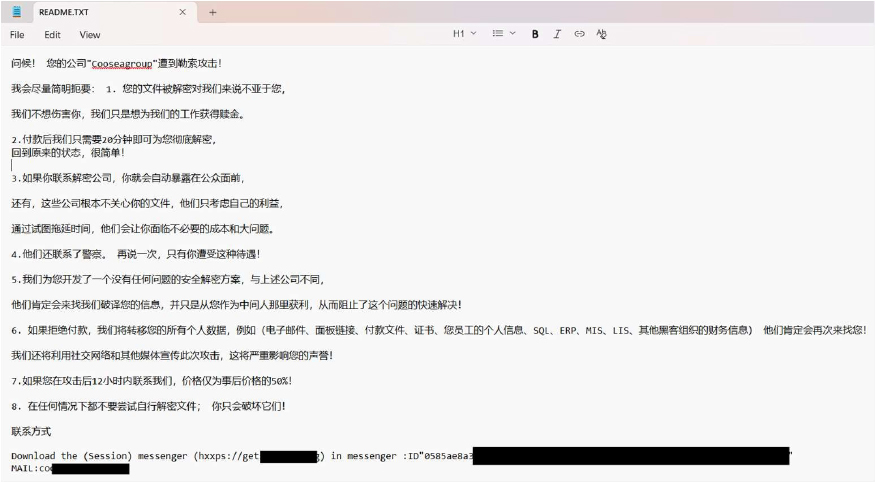Toggle bold formatting
Image resolution: width=876 pixels, height=483 pixels.
tap(535, 34)
